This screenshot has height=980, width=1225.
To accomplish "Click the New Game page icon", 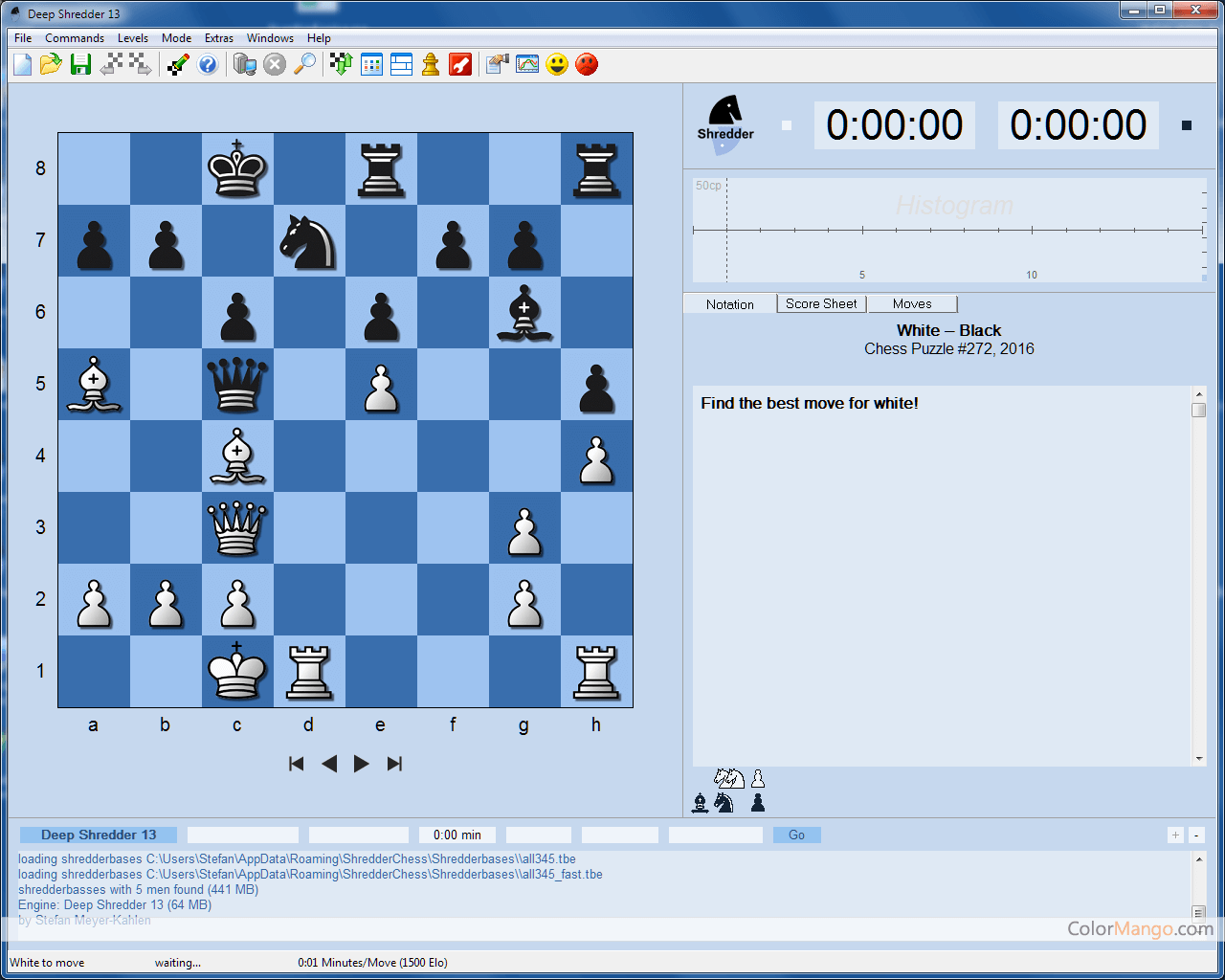I will tap(23, 64).
